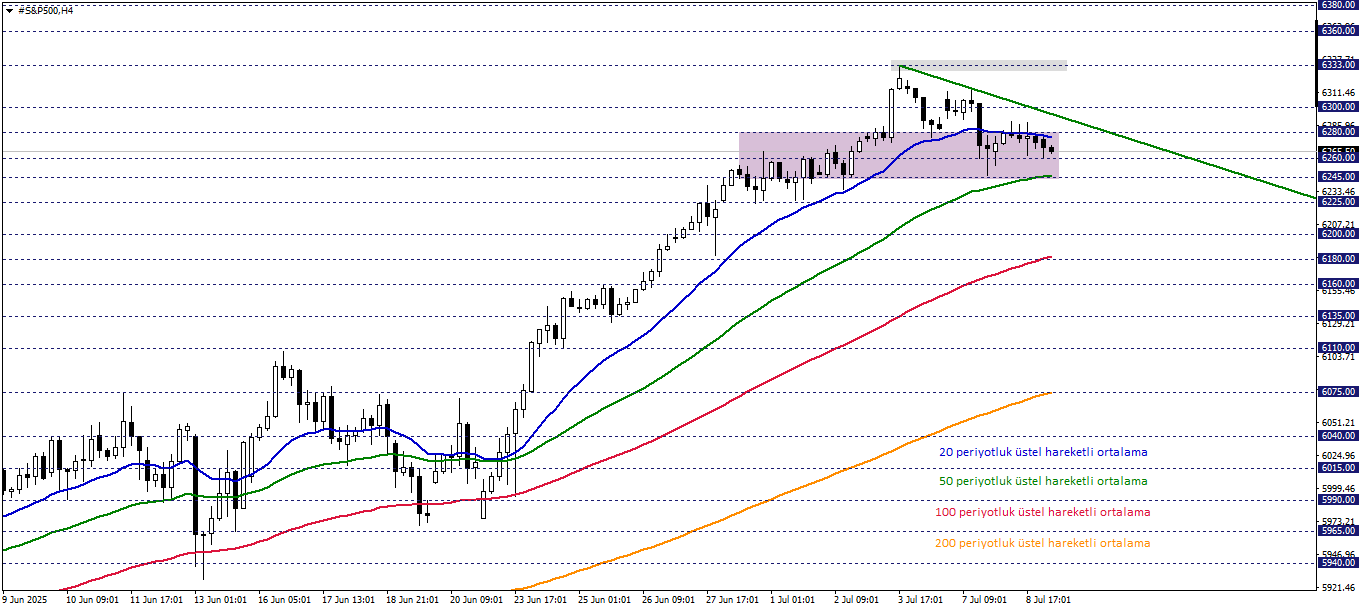Click the 26 Jun 09:01 time label

[x=670, y=601]
